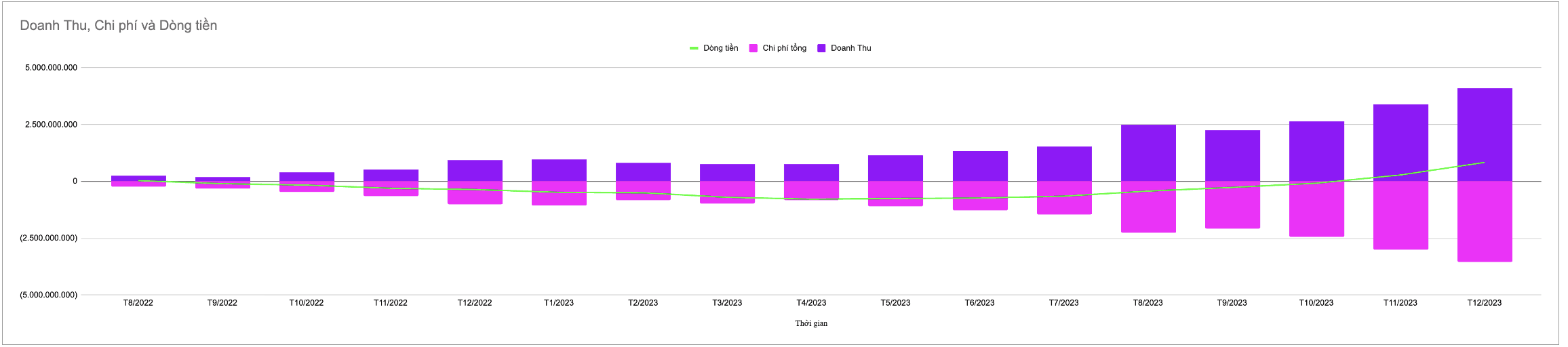Select the purple Doanh Thu bar for T6/2023

(980, 166)
